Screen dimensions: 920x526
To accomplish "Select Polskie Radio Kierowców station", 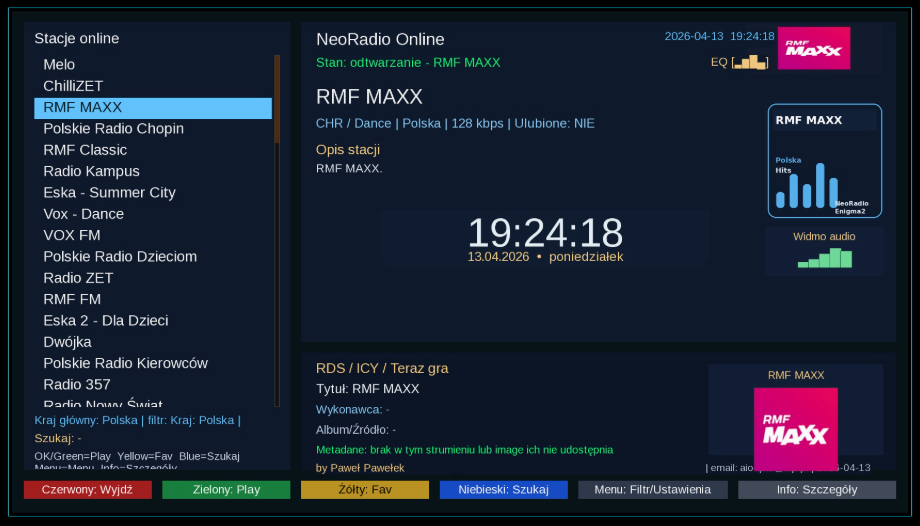I will (153, 363).
